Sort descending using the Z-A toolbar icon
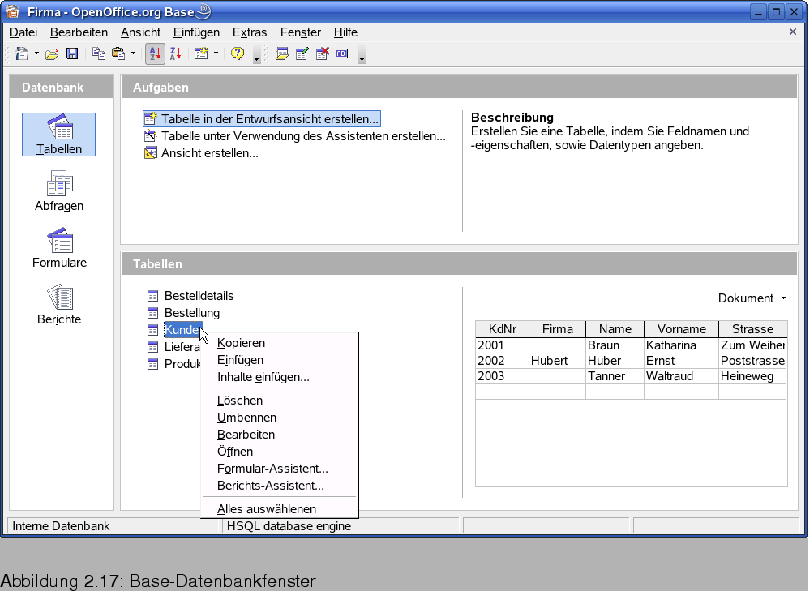This screenshot has width=808, height=591. (174, 53)
